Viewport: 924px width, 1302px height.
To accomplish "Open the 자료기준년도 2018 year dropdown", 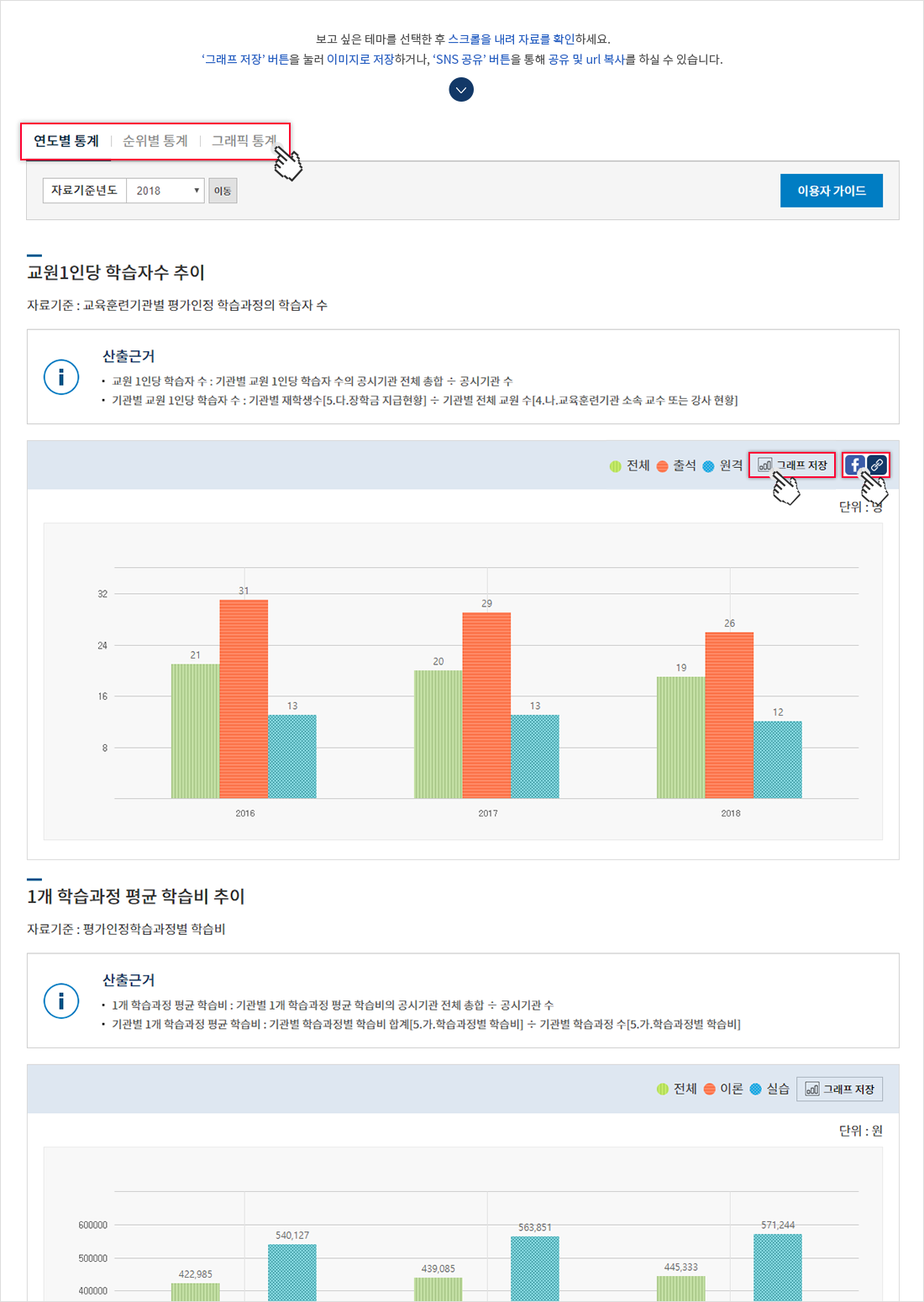I will [x=165, y=191].
